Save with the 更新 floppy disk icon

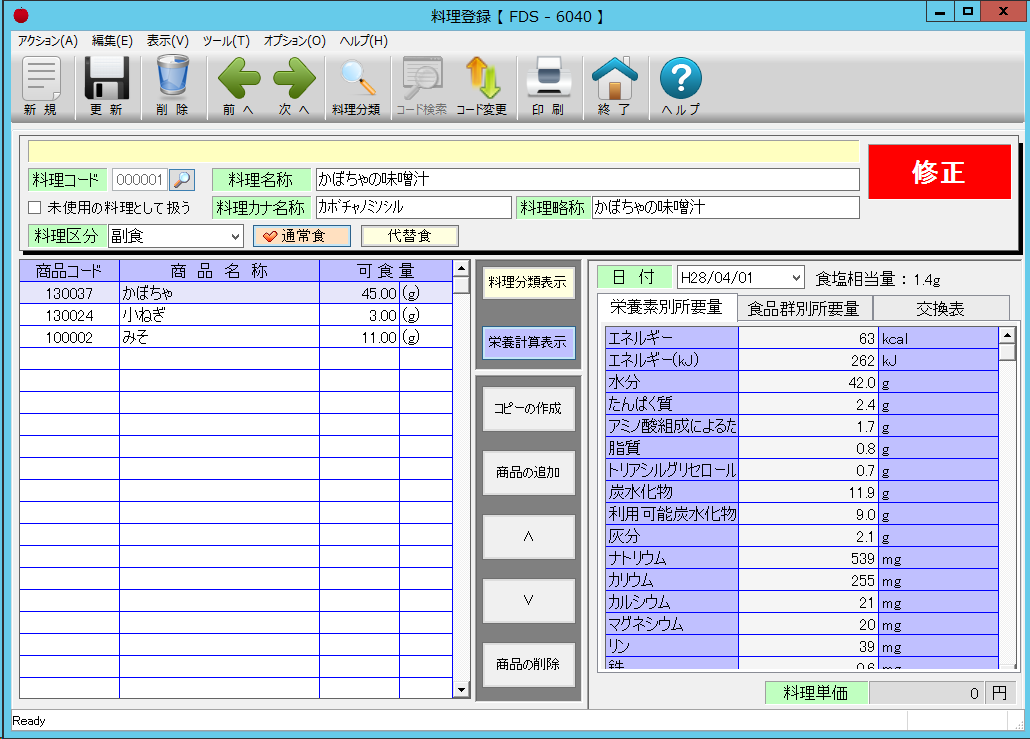click(x=106, y=86)
